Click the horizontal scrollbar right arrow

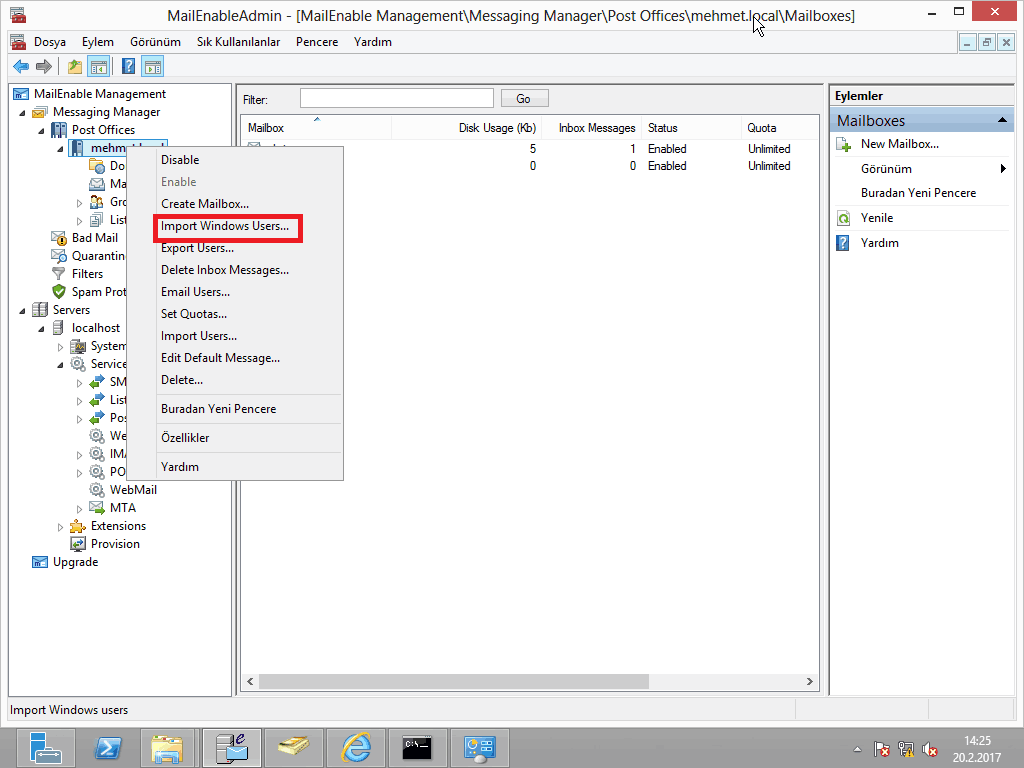click(x=810, y=682)
